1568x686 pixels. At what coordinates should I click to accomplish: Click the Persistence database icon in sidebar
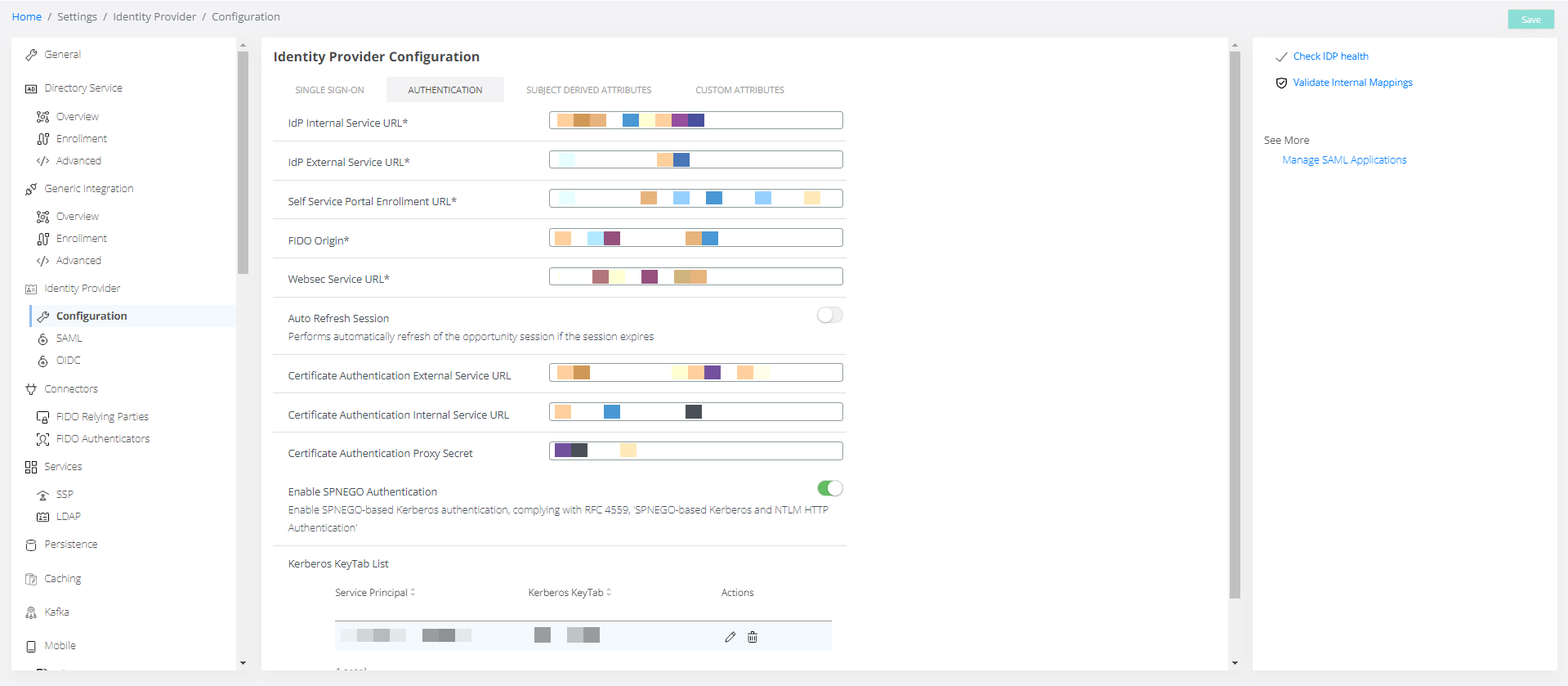[x=31, y=545]
